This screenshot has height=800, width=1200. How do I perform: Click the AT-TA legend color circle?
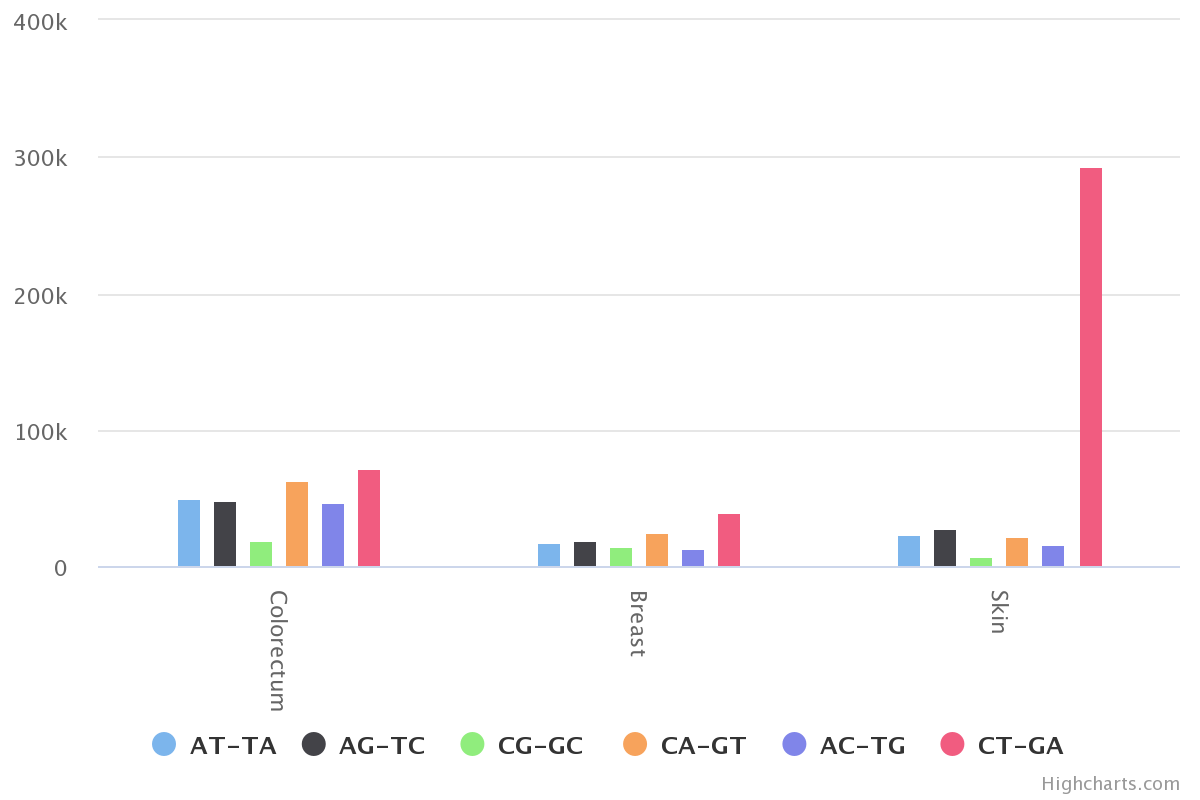(x=164, y=744)
